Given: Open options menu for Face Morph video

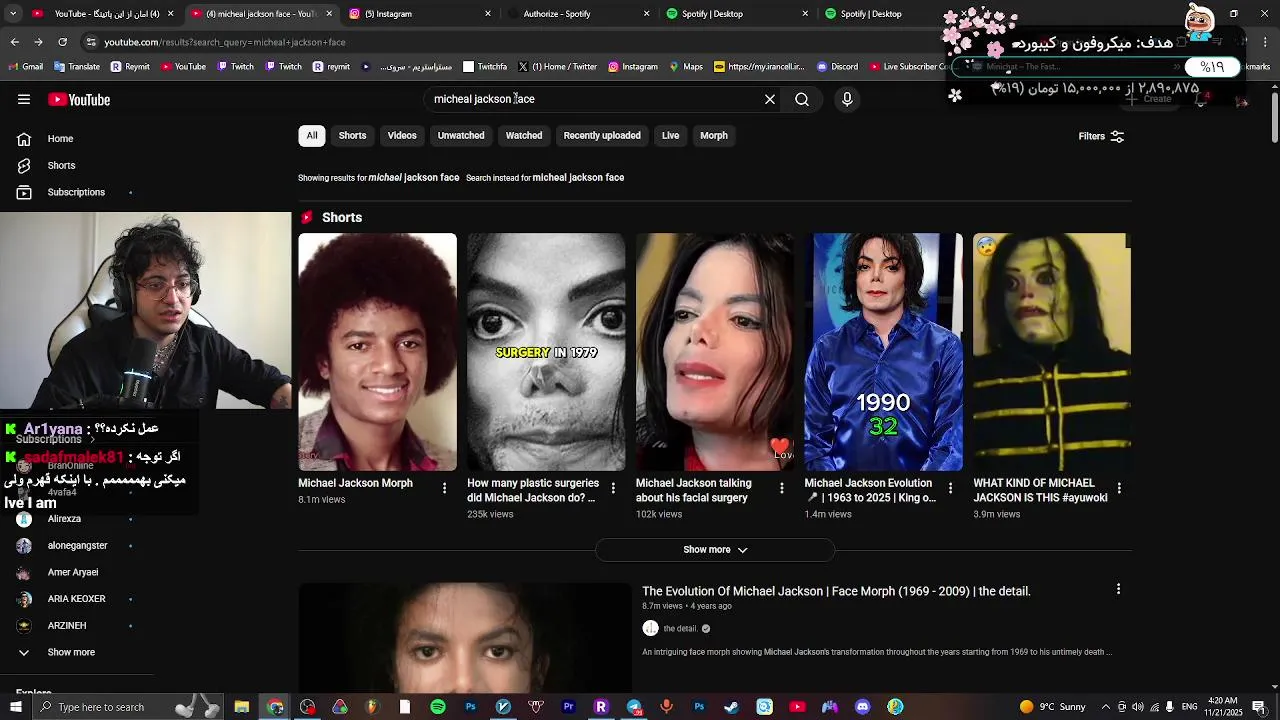Looking at the screenshot, I should (x=1118, y=590).
